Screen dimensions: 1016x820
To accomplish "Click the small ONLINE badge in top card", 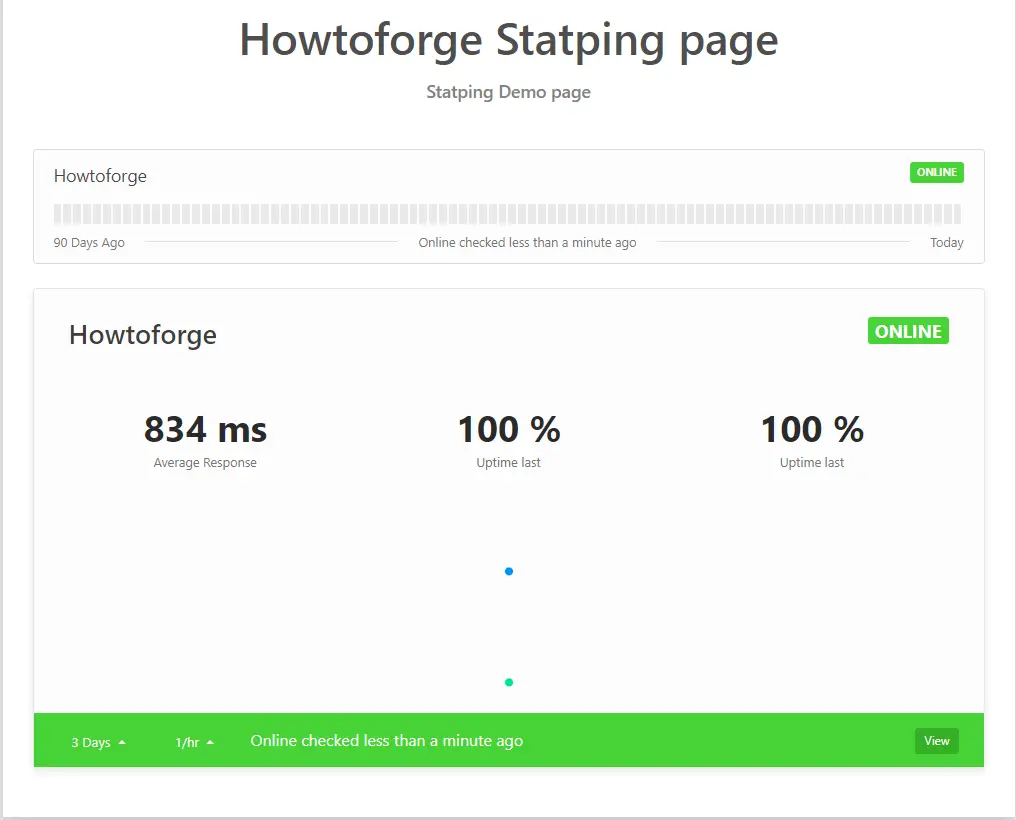I will (936, 172).
